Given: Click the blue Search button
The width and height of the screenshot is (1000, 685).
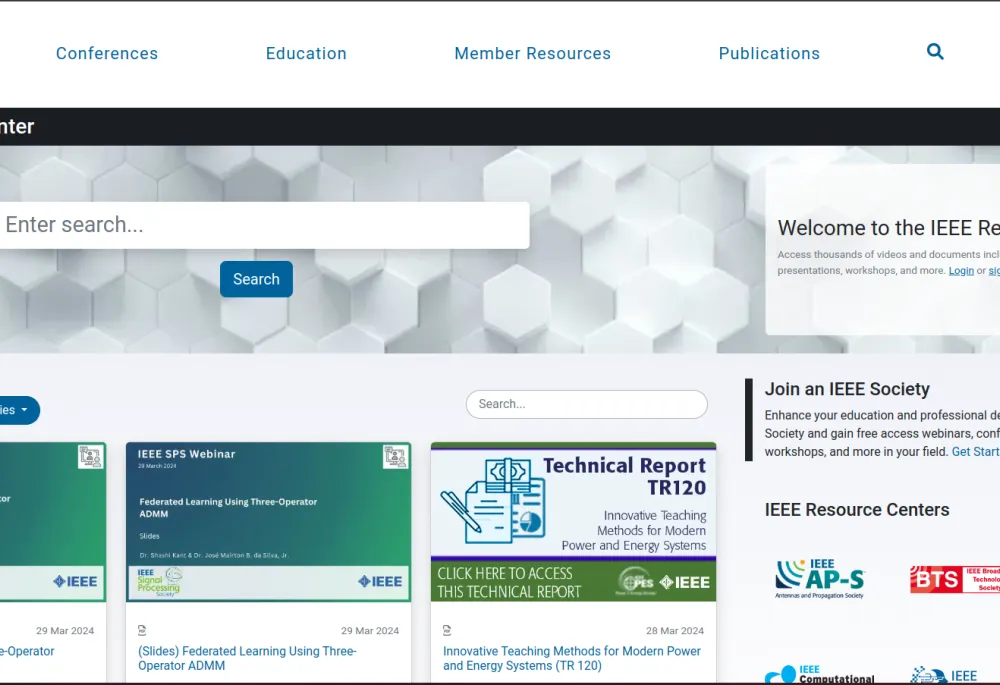Looking at the screenshot, I should 256,279.
